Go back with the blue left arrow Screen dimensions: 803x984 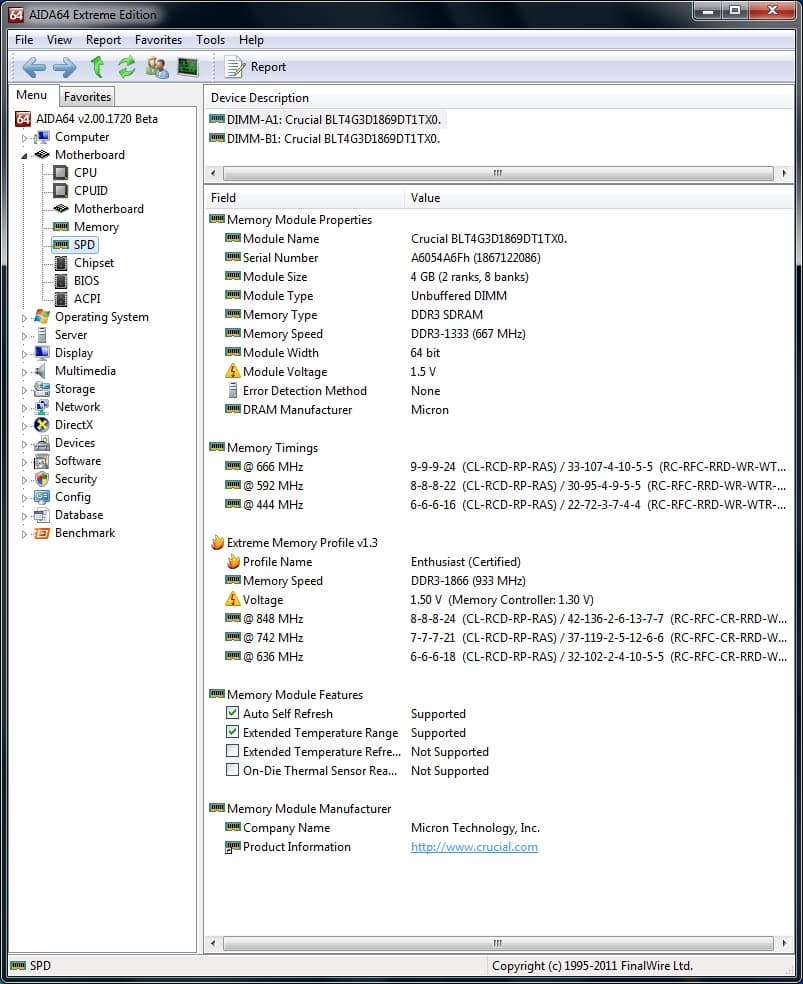coord(34,67)
